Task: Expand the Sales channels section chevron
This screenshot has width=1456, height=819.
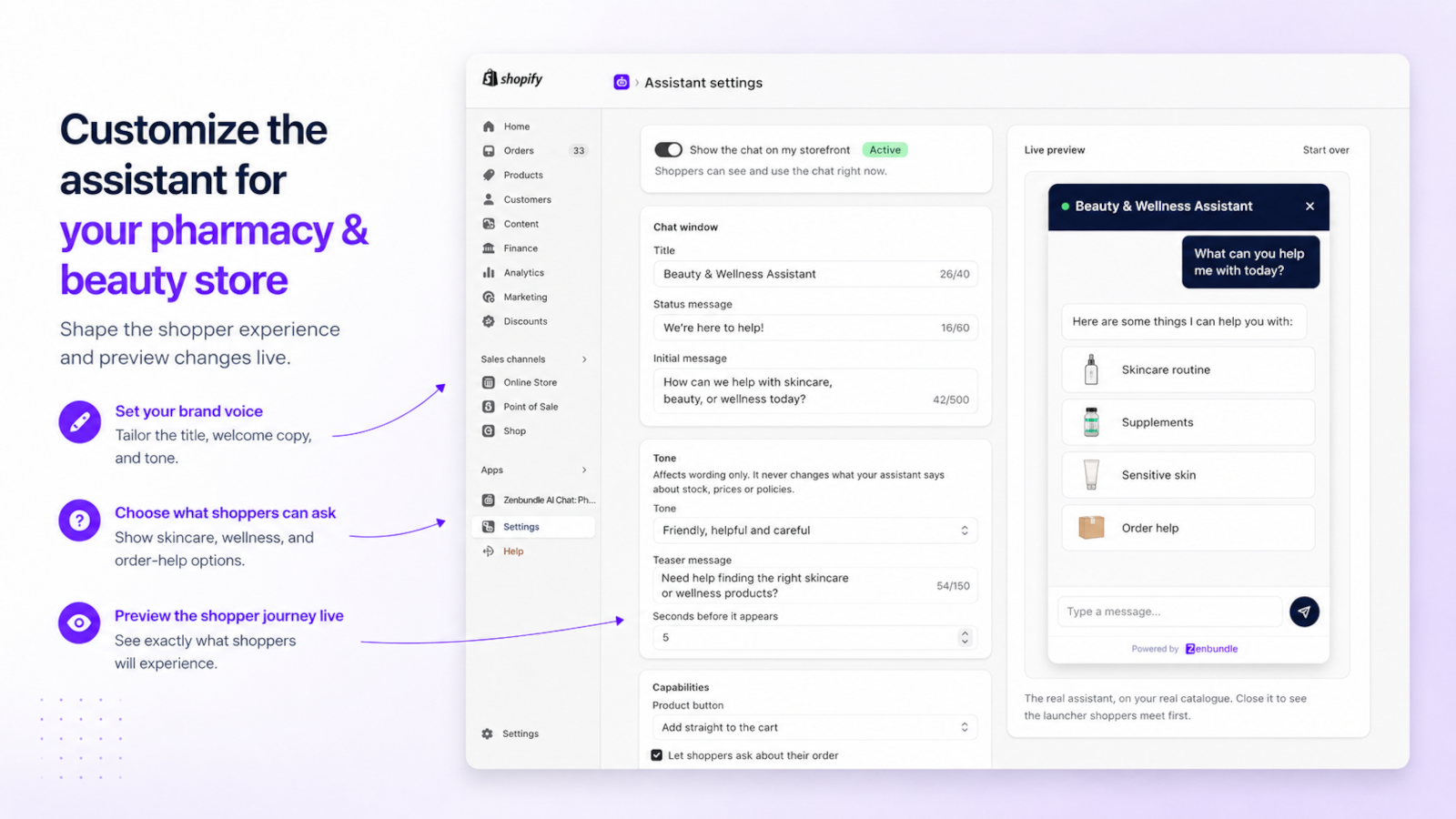Action: [x=584, y=359]
